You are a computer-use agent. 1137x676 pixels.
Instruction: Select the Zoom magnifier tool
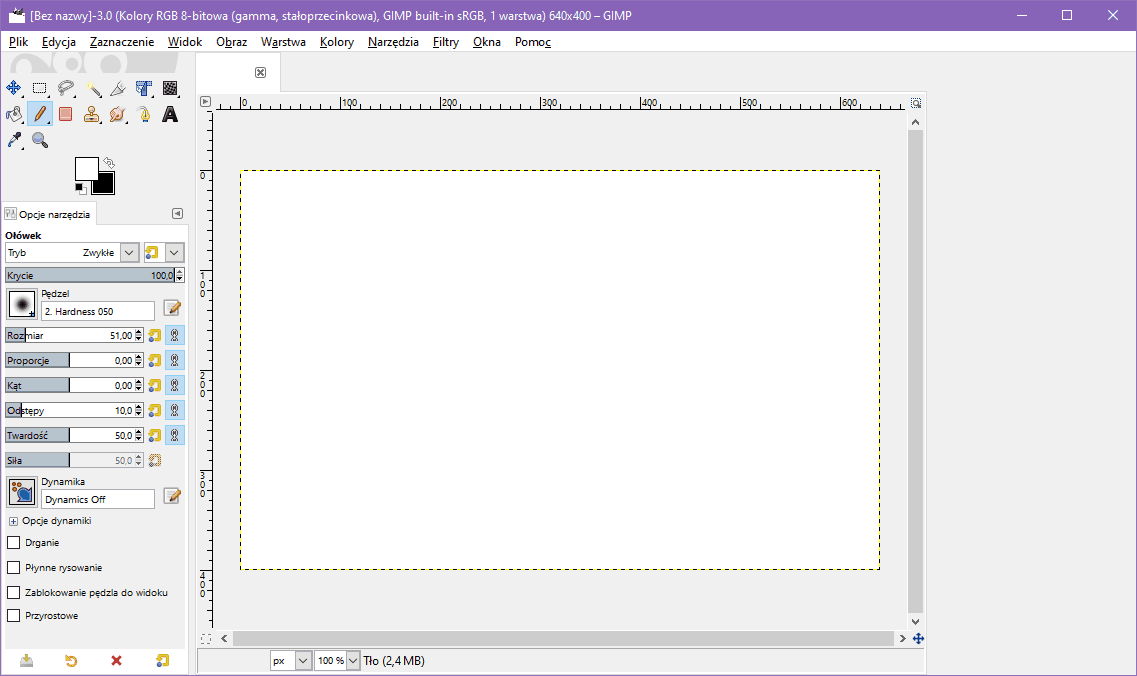[x=40, y=140]
